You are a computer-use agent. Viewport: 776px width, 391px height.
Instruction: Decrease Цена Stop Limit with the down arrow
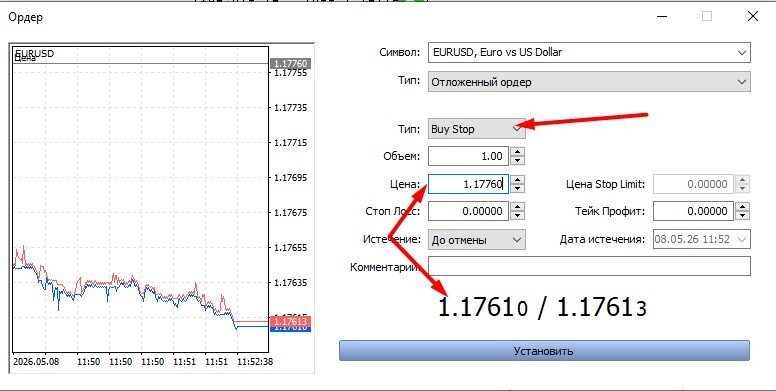(742, 189)
